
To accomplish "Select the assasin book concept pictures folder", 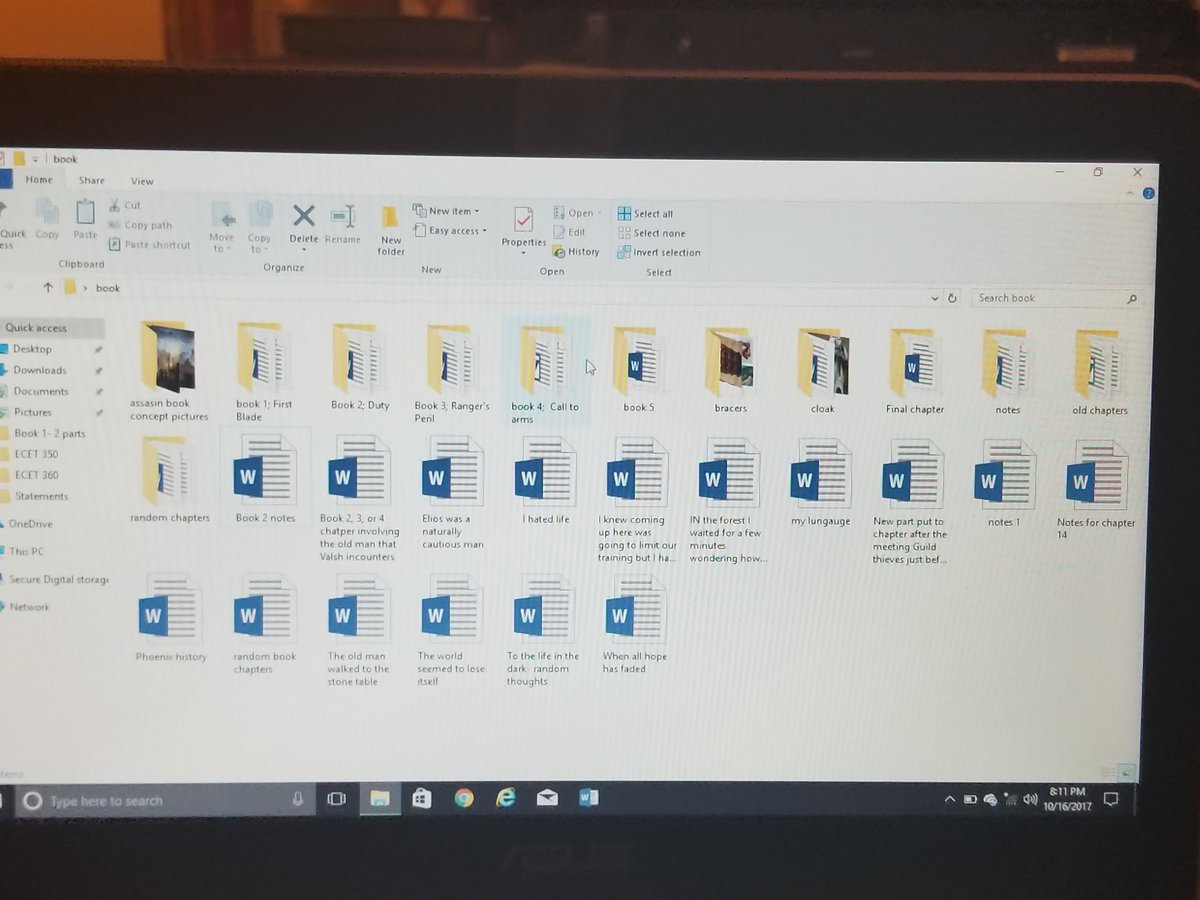I will coord(169,372).
